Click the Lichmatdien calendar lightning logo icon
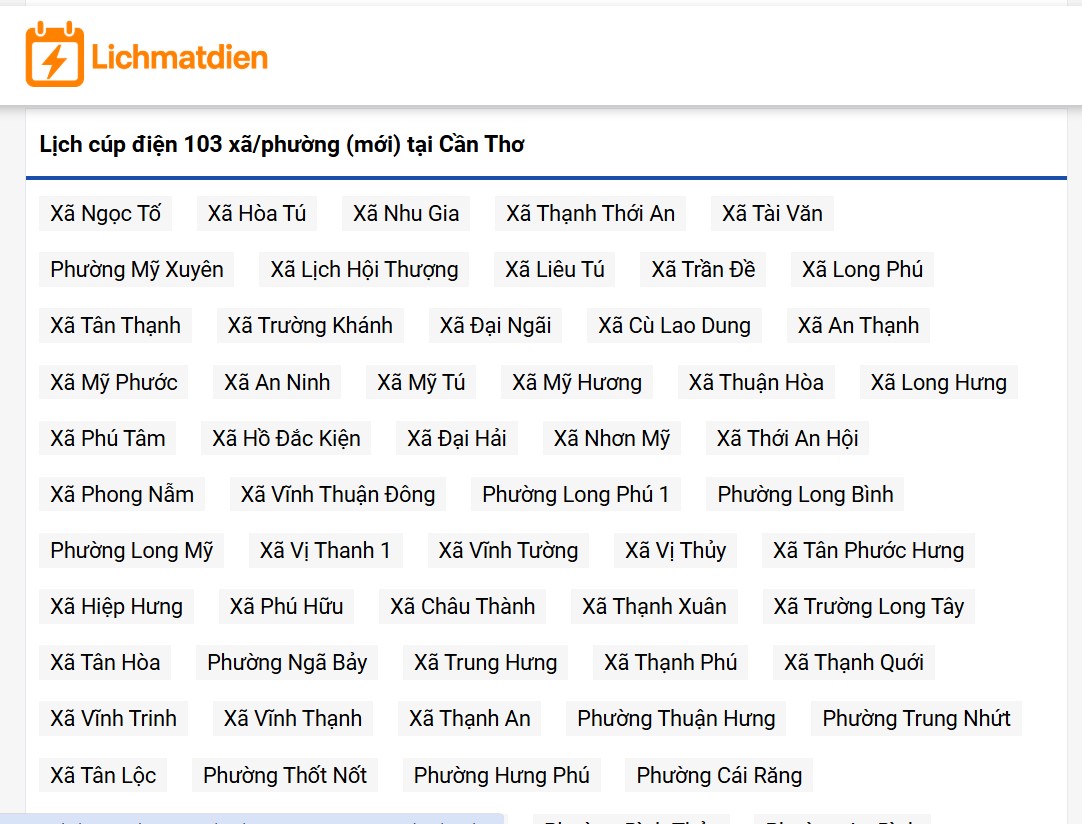 55,54
